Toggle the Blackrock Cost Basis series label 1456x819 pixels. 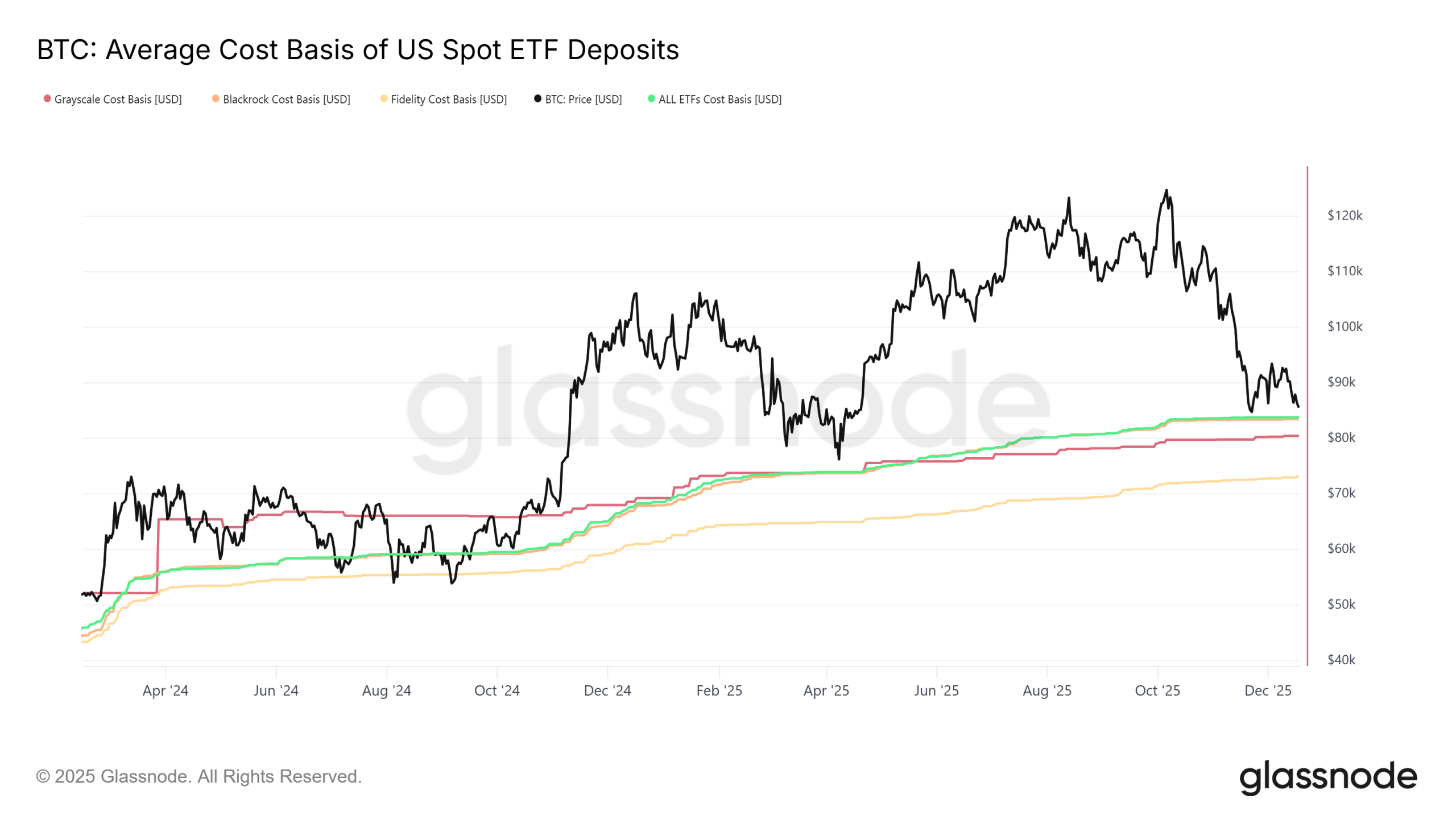(286, 100)
